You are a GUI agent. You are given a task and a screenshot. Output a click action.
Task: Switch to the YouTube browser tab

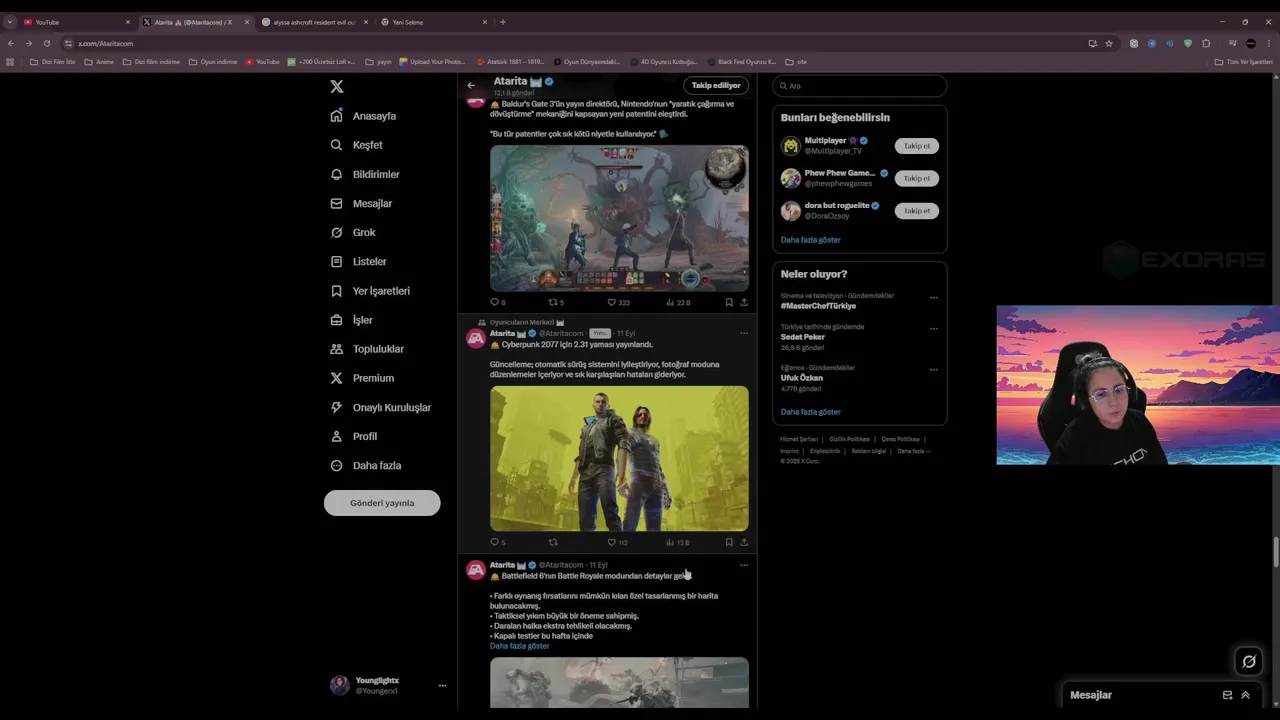[77, 22]
